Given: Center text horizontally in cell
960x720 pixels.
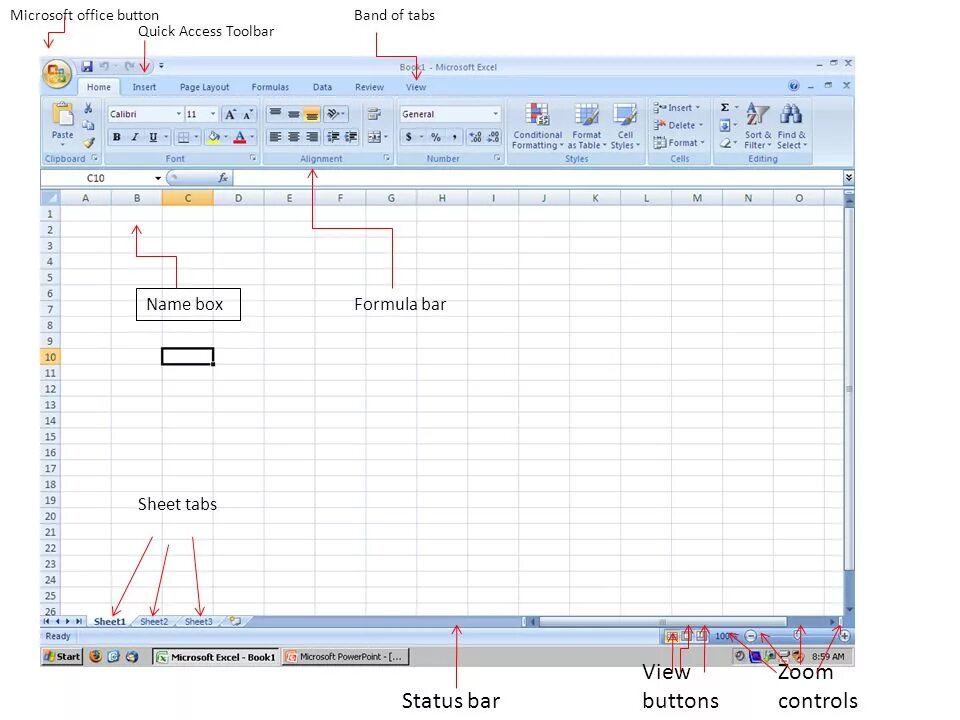Looking at the screenshot, I should 294,137.
